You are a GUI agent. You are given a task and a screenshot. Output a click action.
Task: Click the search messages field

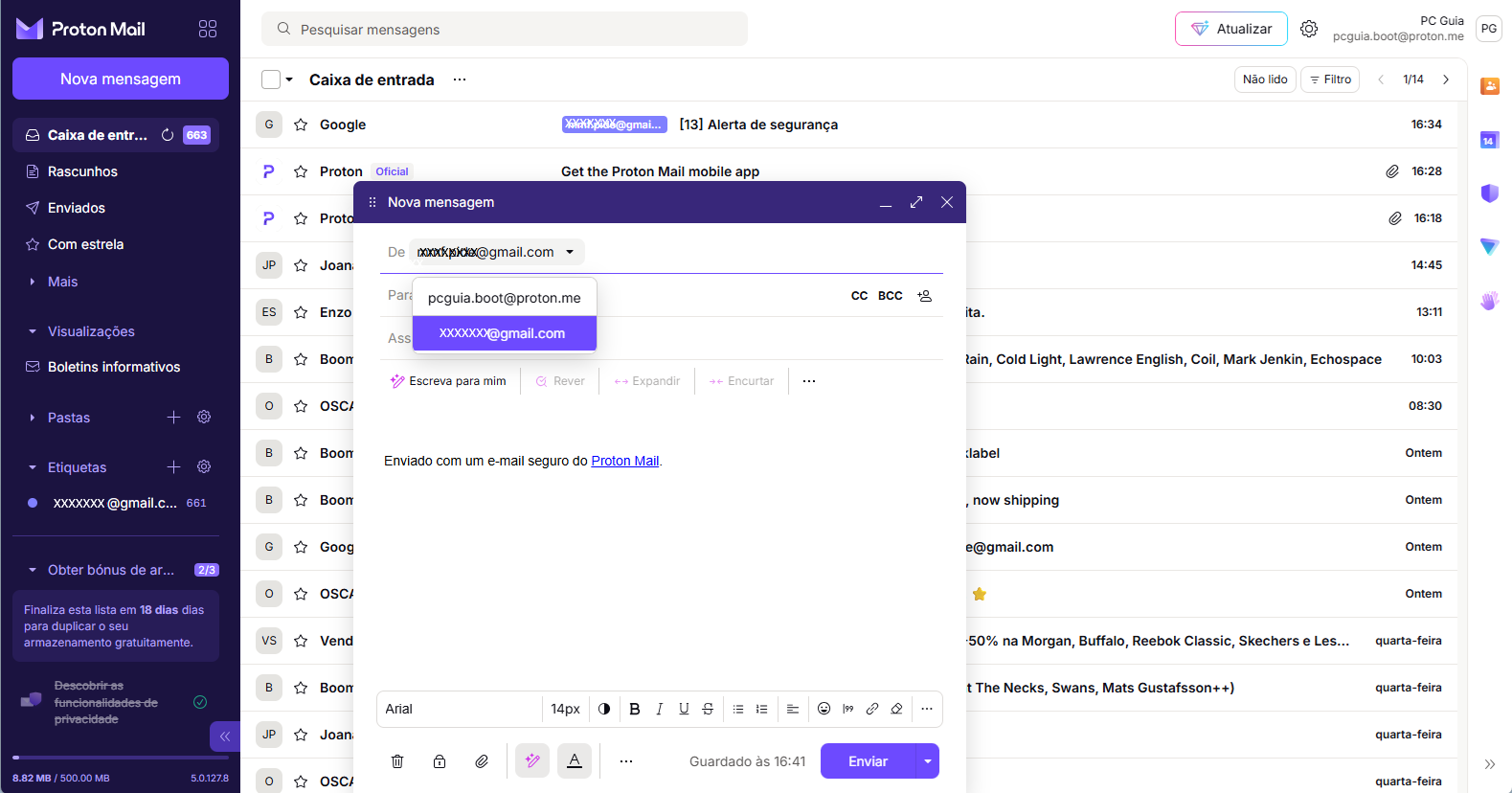pos(505,29)
